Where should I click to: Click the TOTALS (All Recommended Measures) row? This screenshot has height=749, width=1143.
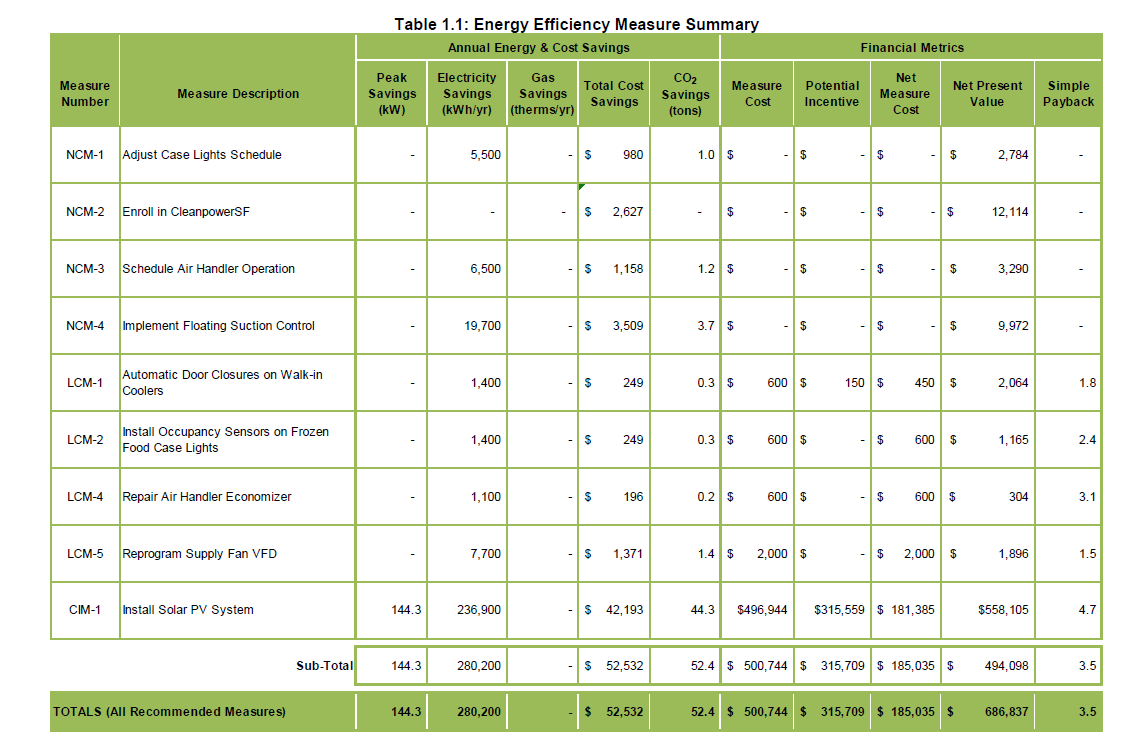click(x=170, y=711)
